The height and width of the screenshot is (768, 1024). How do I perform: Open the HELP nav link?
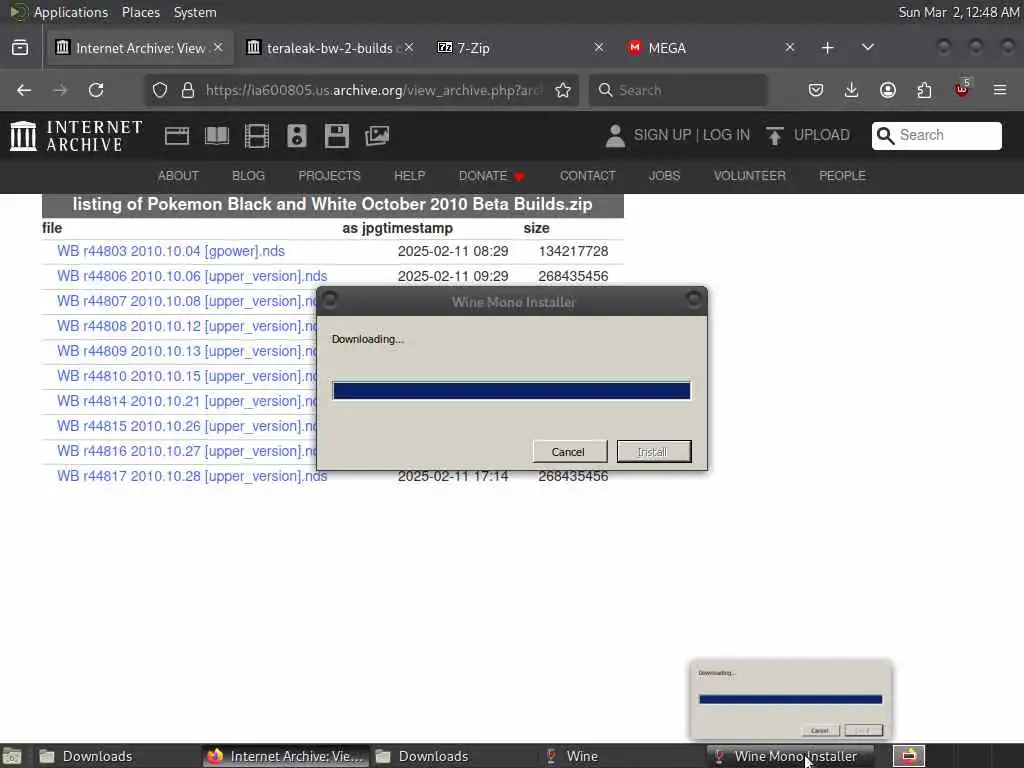click(409, 176)
